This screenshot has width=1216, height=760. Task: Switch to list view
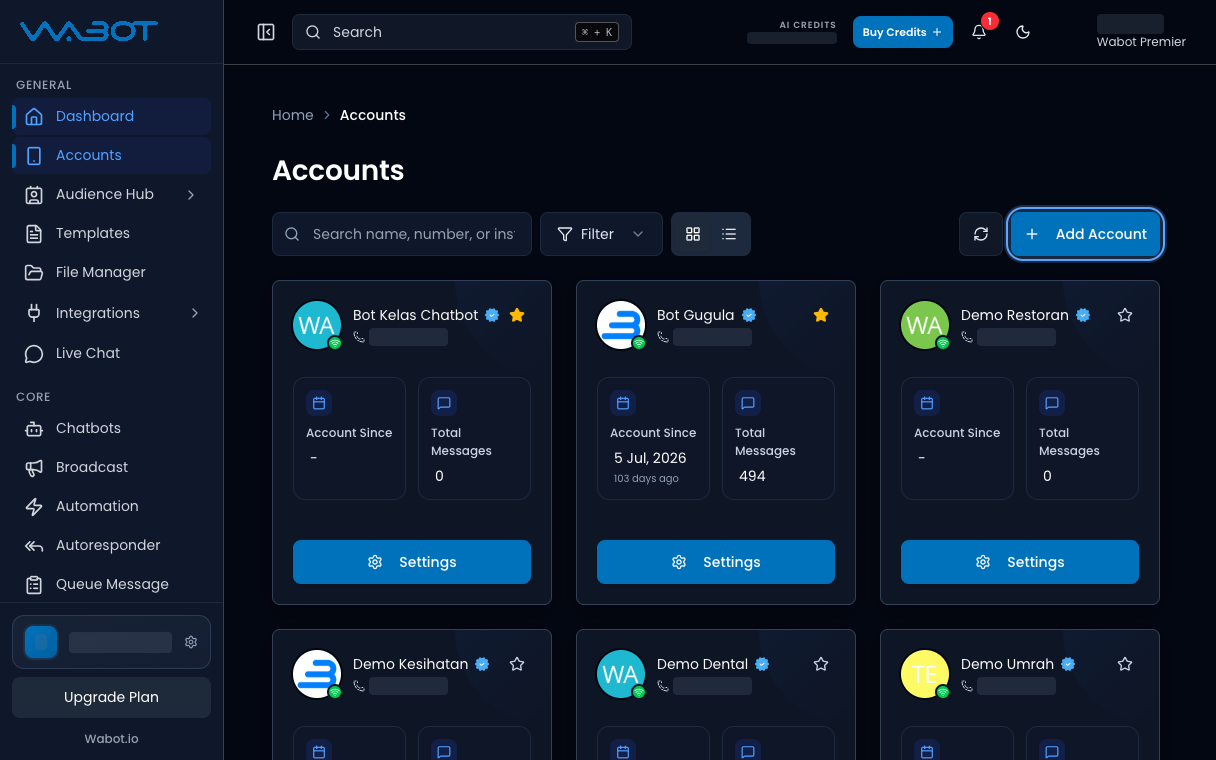pyautogui.click(x=729, y=234)
